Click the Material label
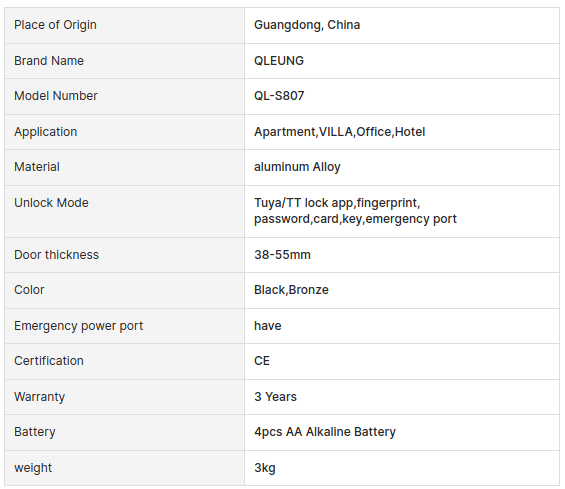Image resolution: width=565 pixels, height=489 pixels. [x=37, y=167]
